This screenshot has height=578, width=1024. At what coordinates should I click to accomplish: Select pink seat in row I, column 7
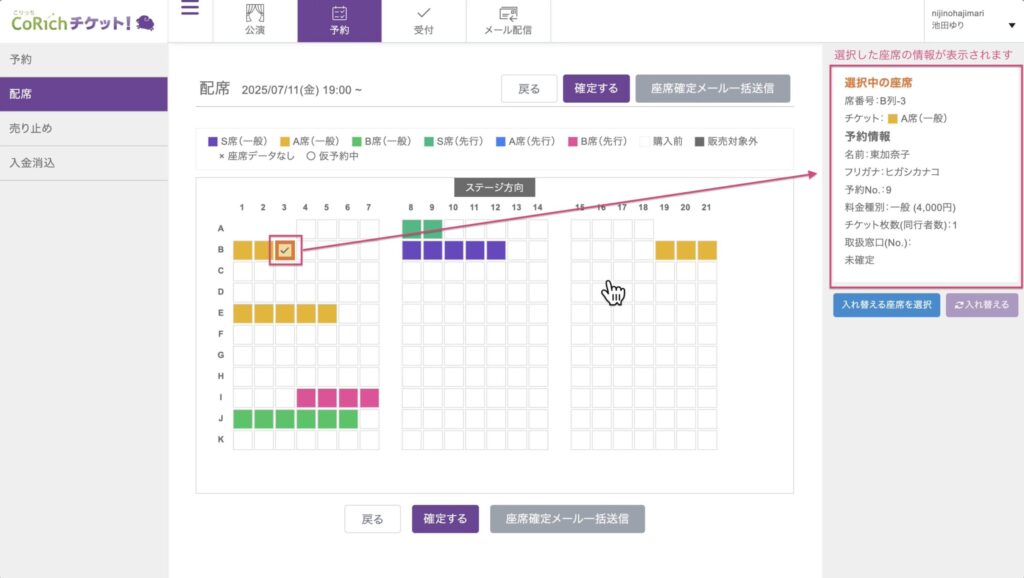(x=369, y=398)
